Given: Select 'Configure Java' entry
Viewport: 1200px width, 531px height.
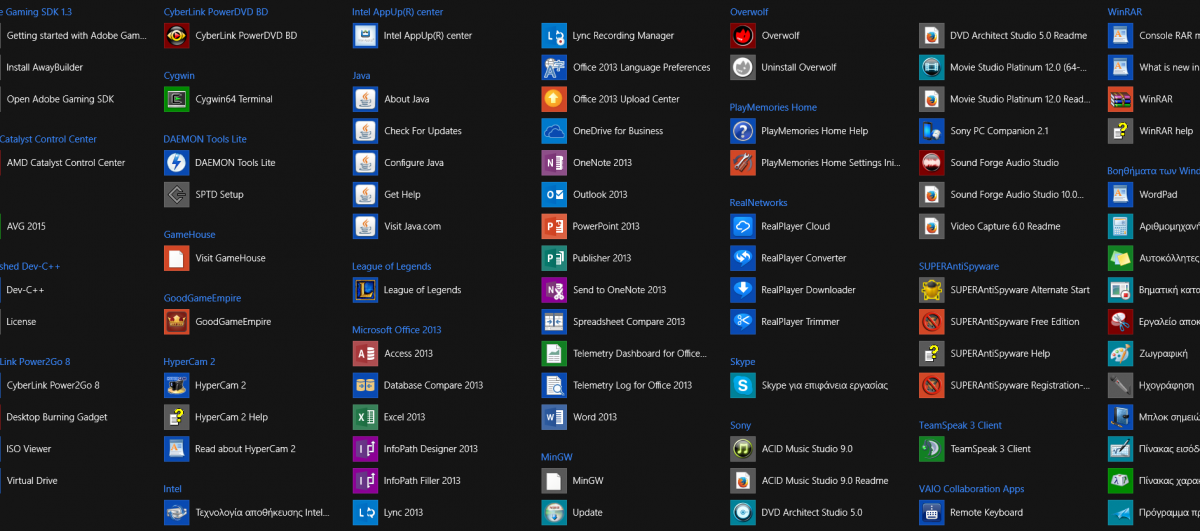Looking at the screenshot, I should (398, 162).
